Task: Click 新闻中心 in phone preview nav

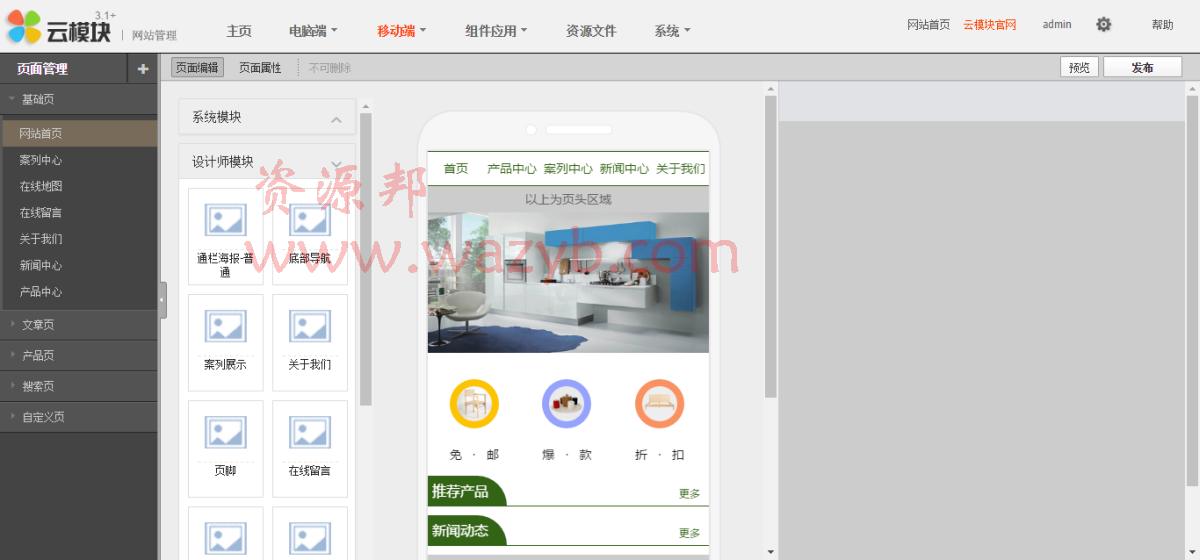Action: pos(624,169)
